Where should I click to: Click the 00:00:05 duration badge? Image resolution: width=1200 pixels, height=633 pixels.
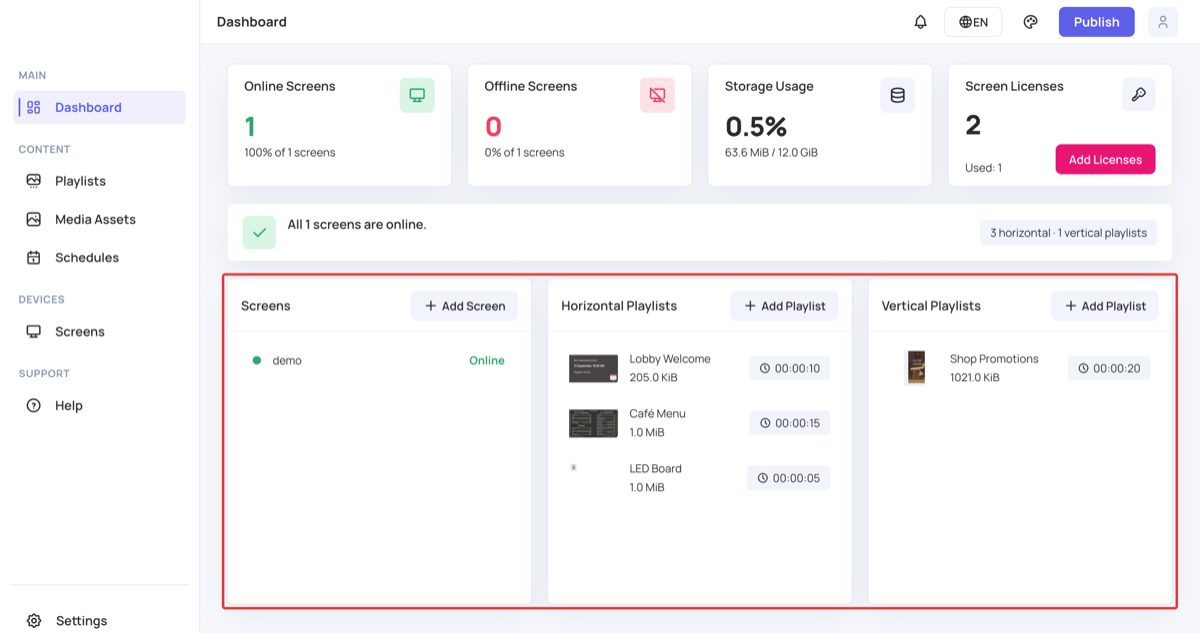click(788, 478)
